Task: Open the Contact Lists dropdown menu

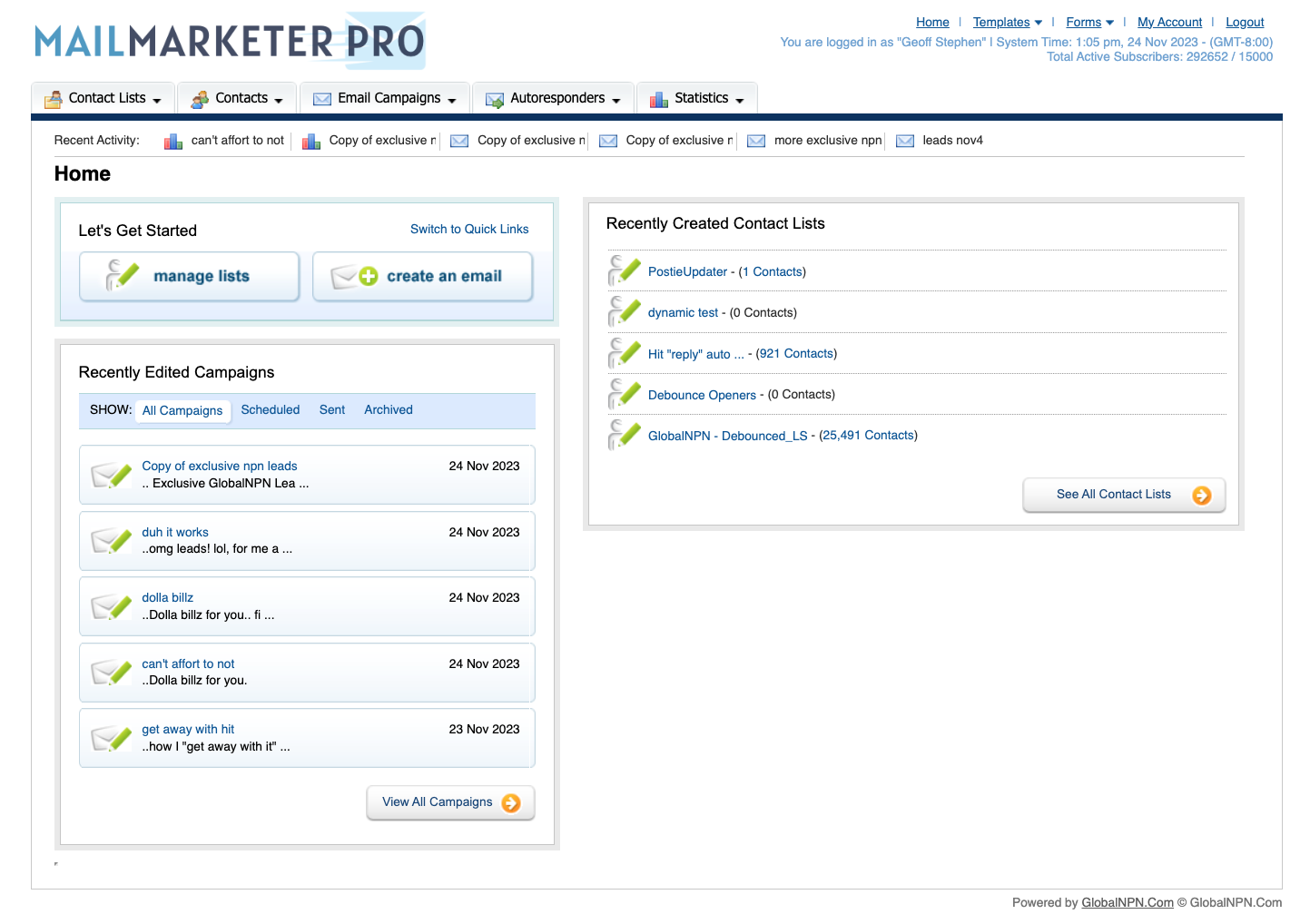Action: (104, 99)
